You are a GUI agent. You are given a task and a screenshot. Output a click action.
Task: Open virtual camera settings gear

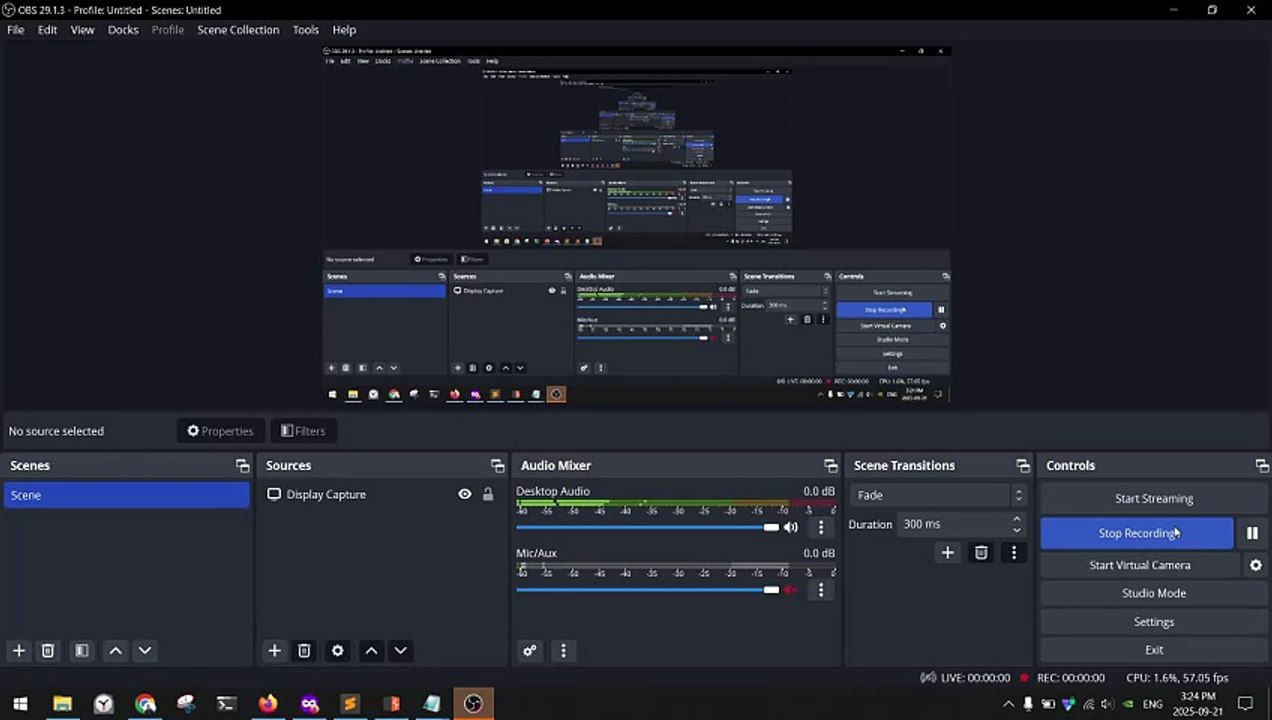pyautogui.click(x=1256, y=565)
